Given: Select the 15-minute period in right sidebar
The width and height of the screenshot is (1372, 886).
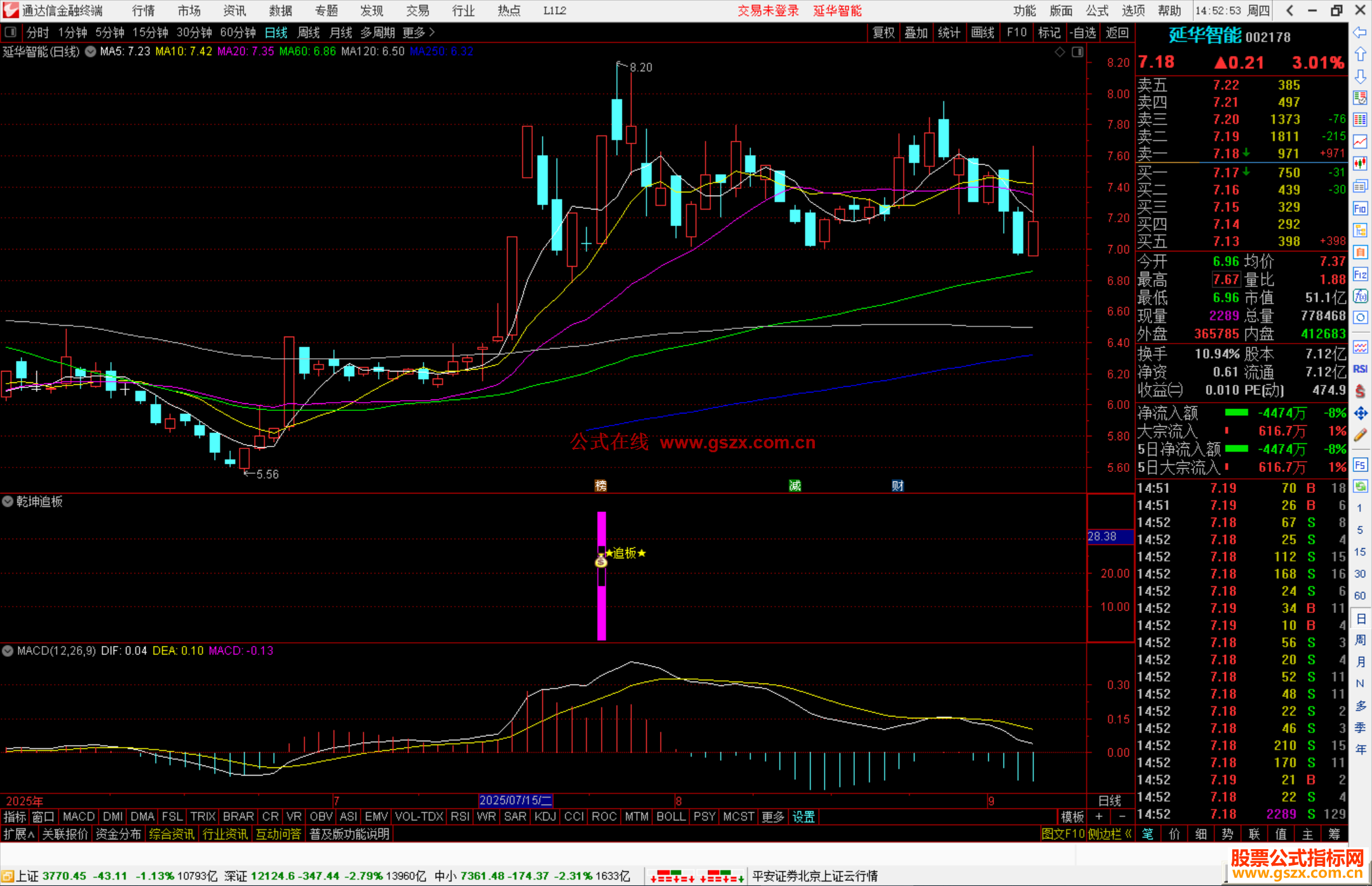Looking at the screenshot, I should (x=1359, y=552).
